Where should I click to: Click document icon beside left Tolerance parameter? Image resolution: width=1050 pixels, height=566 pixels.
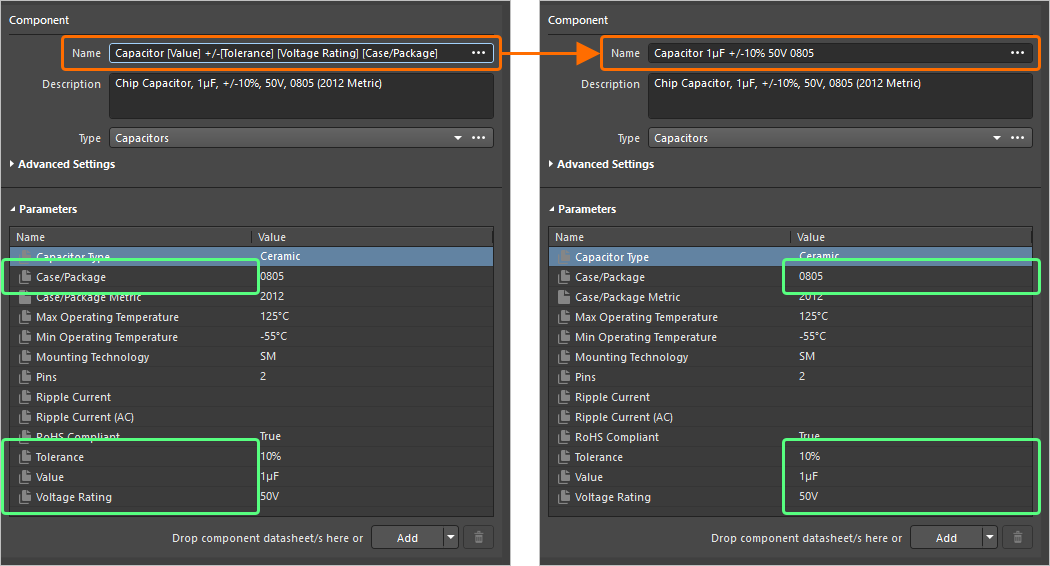coord(25,457)
